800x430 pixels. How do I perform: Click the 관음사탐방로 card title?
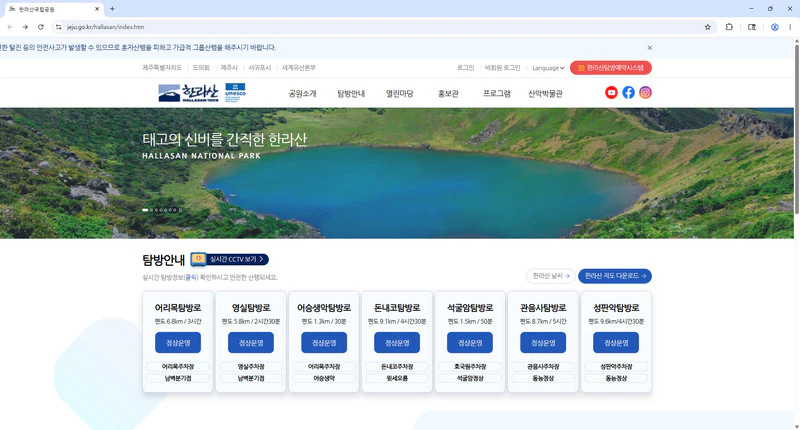pyautogui.click(x=543, y=308)
